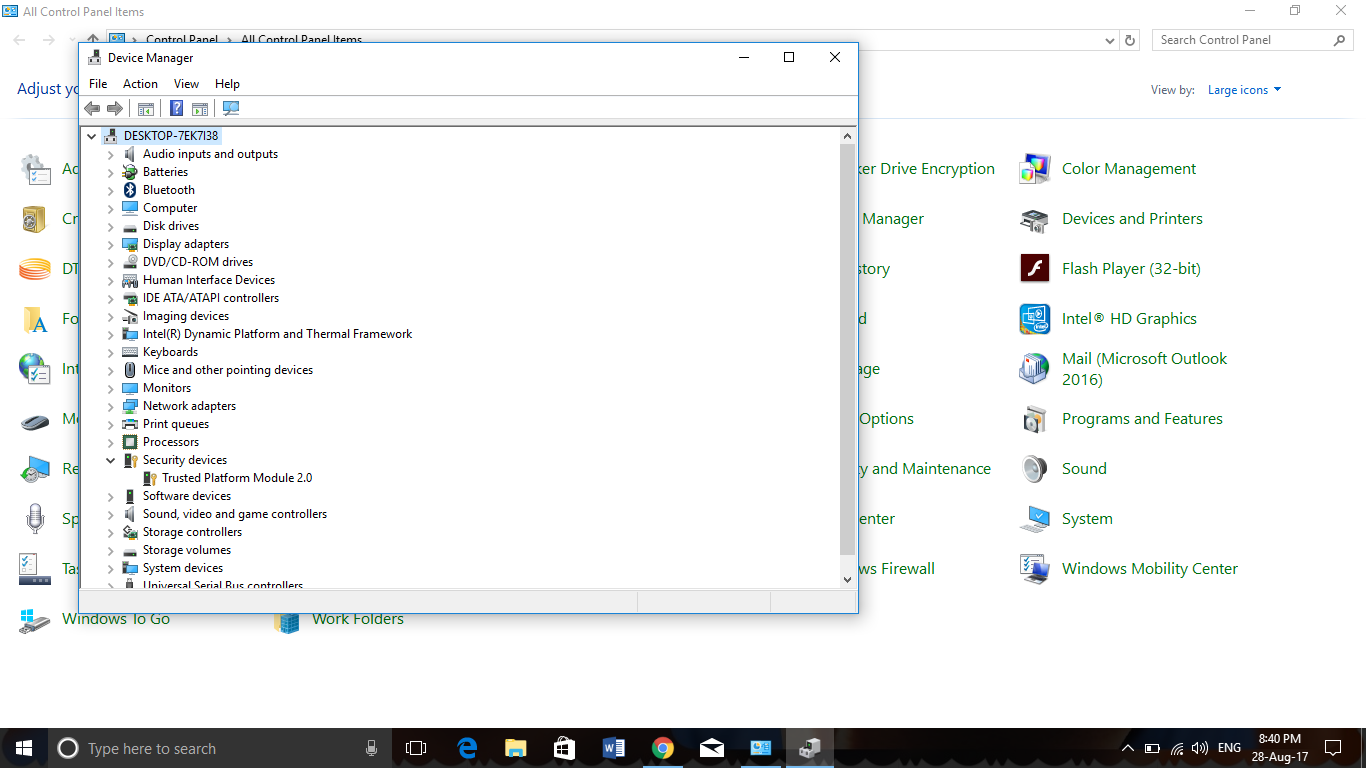The width and height of the screenshot is (1366, 768).
Task: Click the Show/Hide Console Tree toolbar icon
Action: (x=146, y=108)
